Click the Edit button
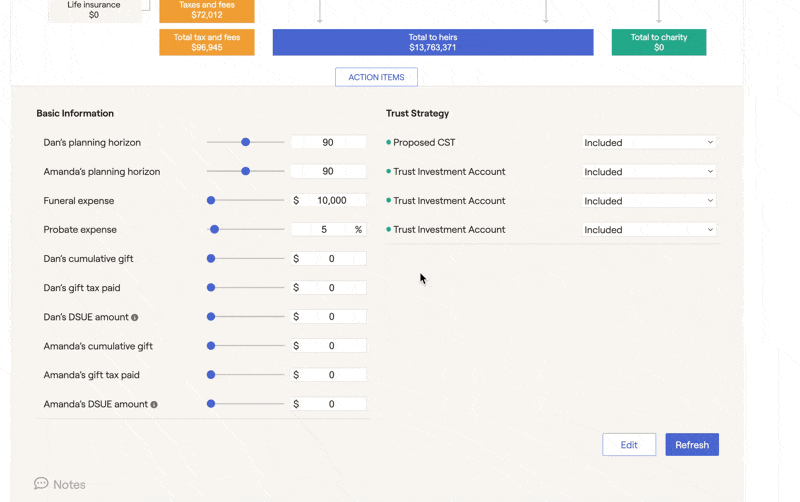800x502 pixels. [629, 445]
